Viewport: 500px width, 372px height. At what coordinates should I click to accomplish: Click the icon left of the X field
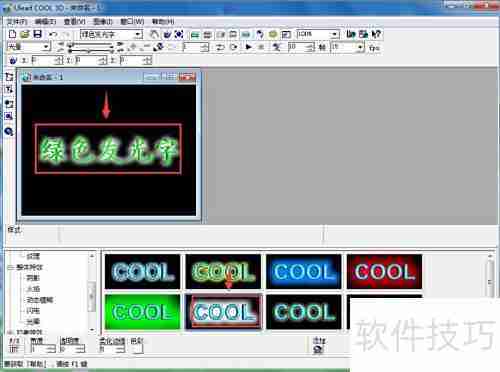[x=13, y=60]
